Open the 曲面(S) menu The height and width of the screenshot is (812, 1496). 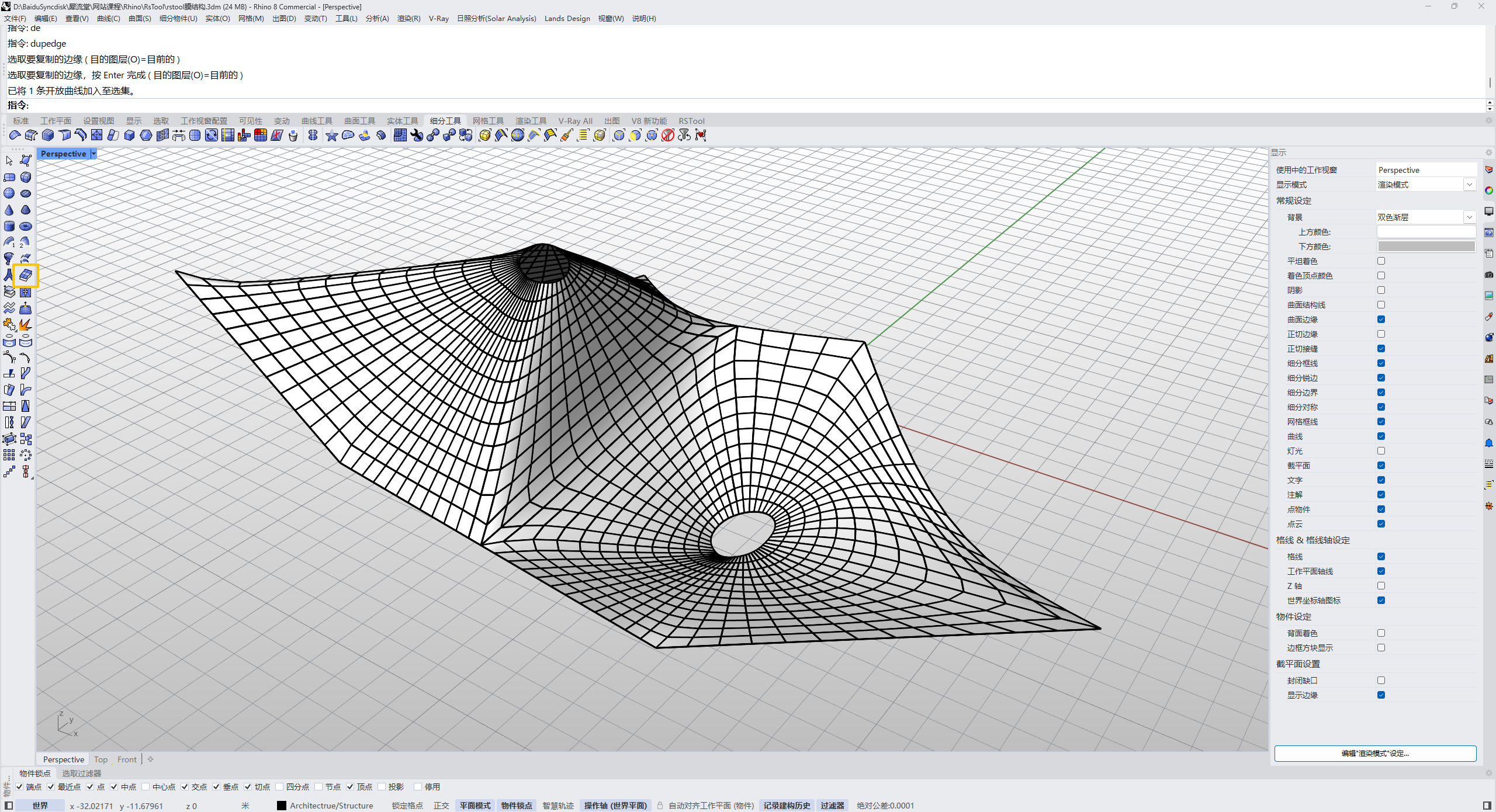[140, 19]
